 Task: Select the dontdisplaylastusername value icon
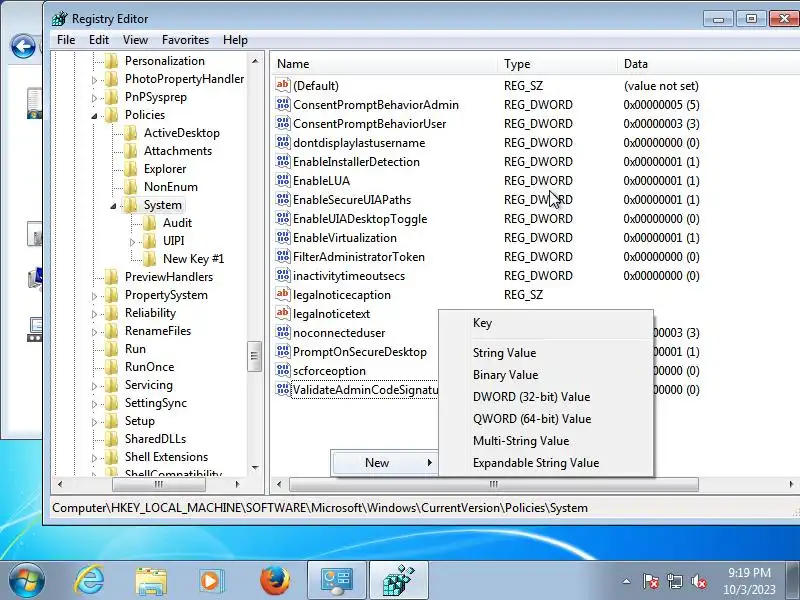(283, 142)
